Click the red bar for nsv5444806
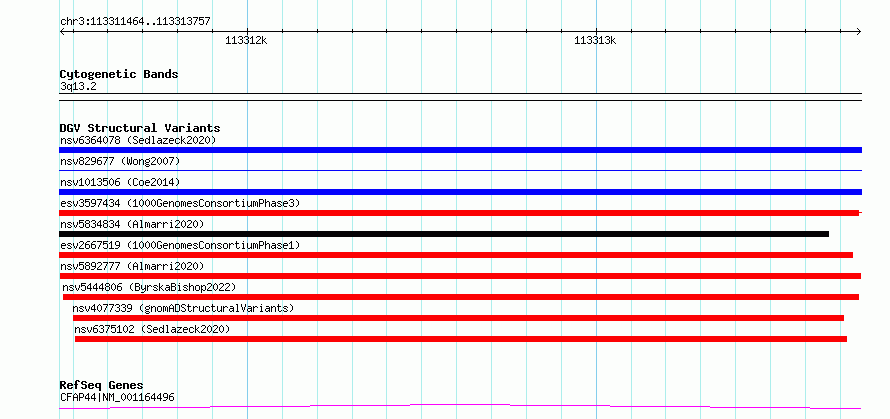 (x=461, y=297)
